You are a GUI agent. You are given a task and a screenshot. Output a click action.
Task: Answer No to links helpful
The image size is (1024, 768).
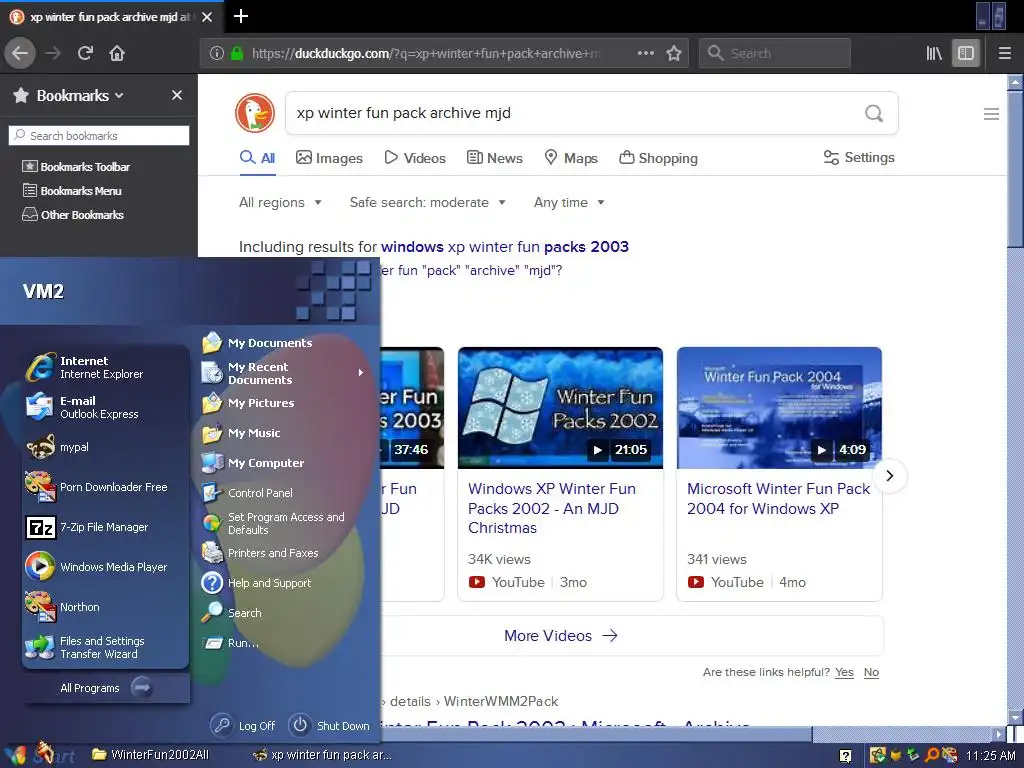point(871,672)
